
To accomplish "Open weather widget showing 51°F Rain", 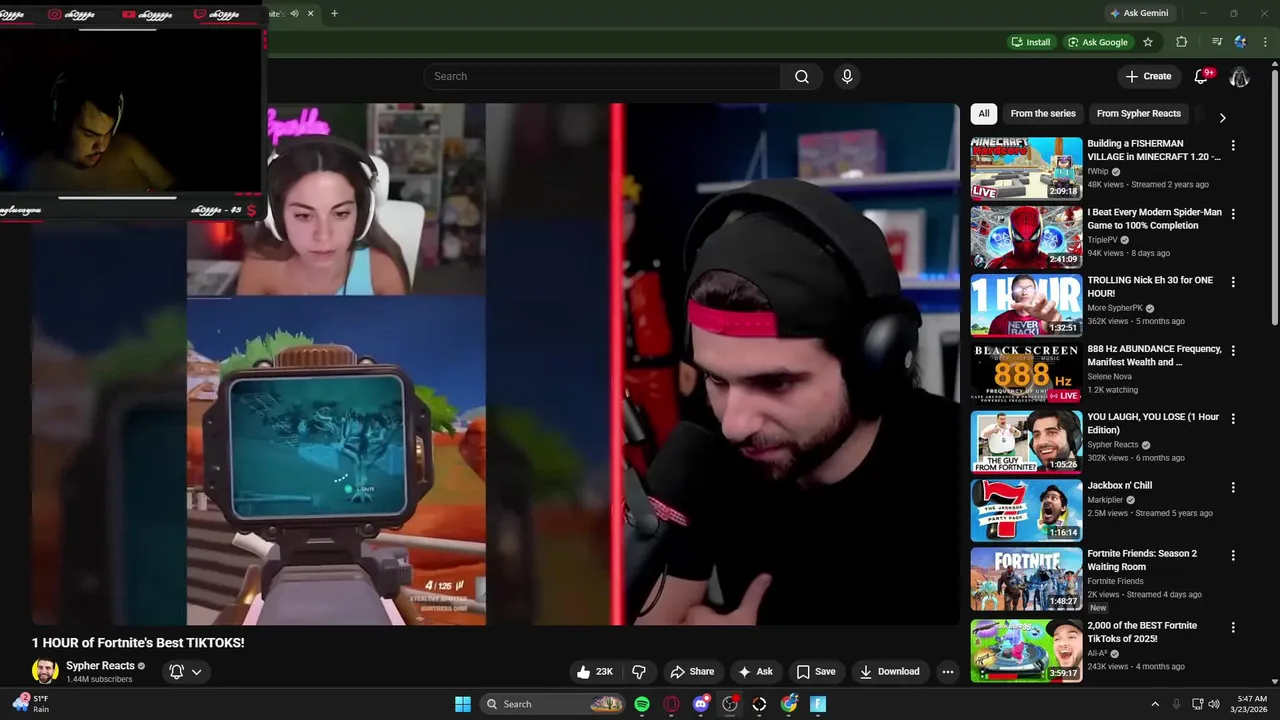I will coord(30,704).
